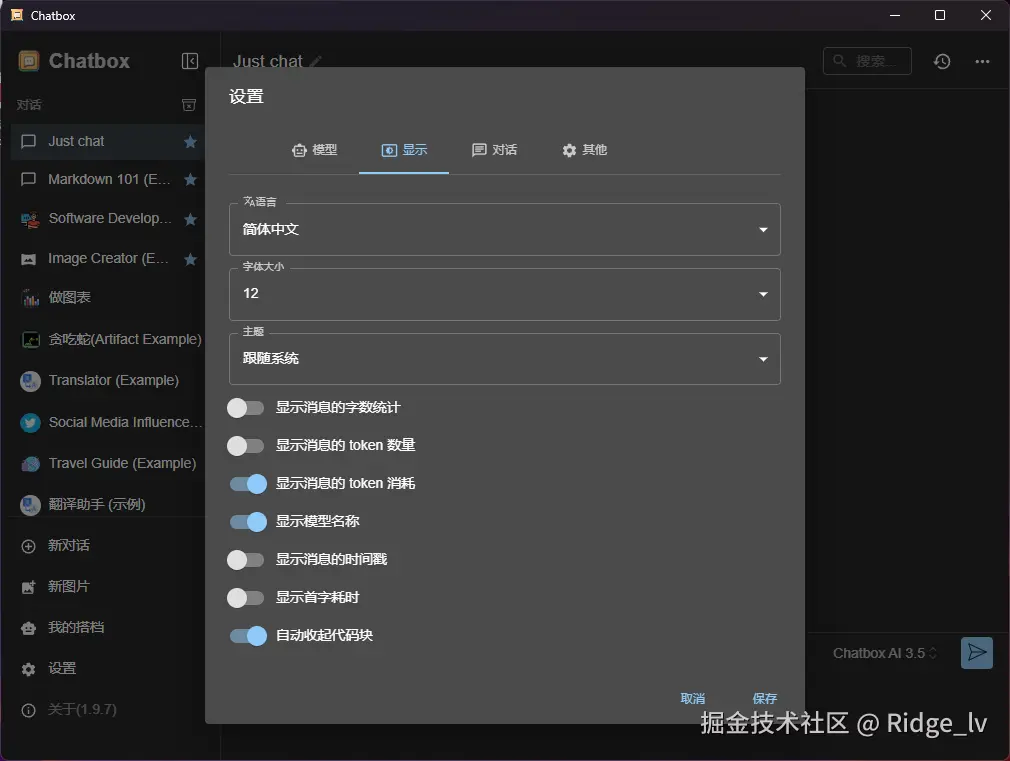The height and width of the screenshot is (761, 1010).
Task: Click the 取消 button
Action: (692, 698)
